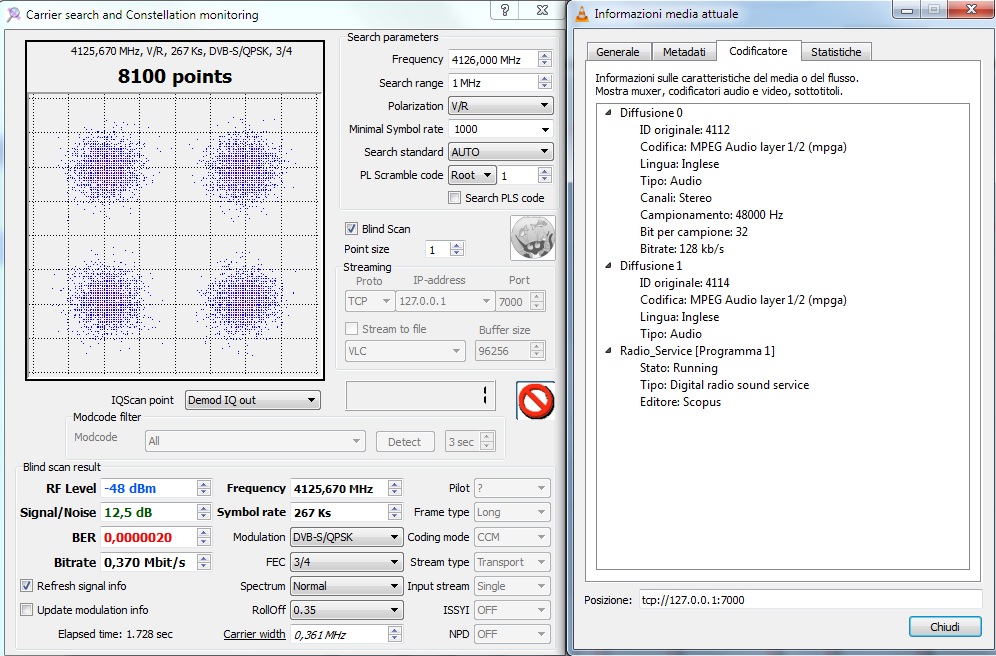This screenshot has height=656, width=996.
Task: Enable Update modulation info checkbox
Action: click(26, 610)
